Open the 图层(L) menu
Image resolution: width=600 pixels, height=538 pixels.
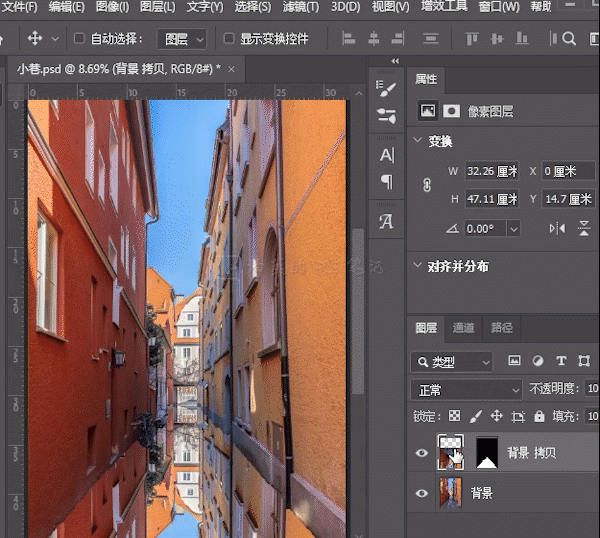pyautogui.click(x=158, y=7)
